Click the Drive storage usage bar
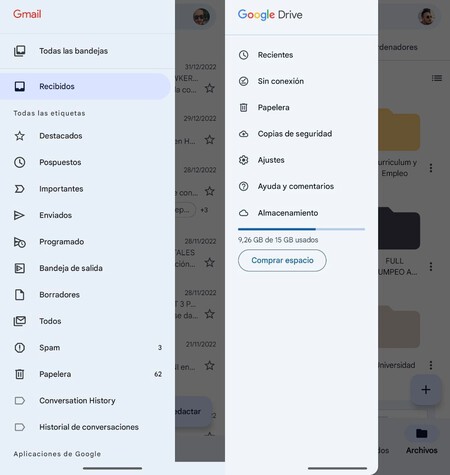The width and height of the screenshot is (450, 475). 301,229
